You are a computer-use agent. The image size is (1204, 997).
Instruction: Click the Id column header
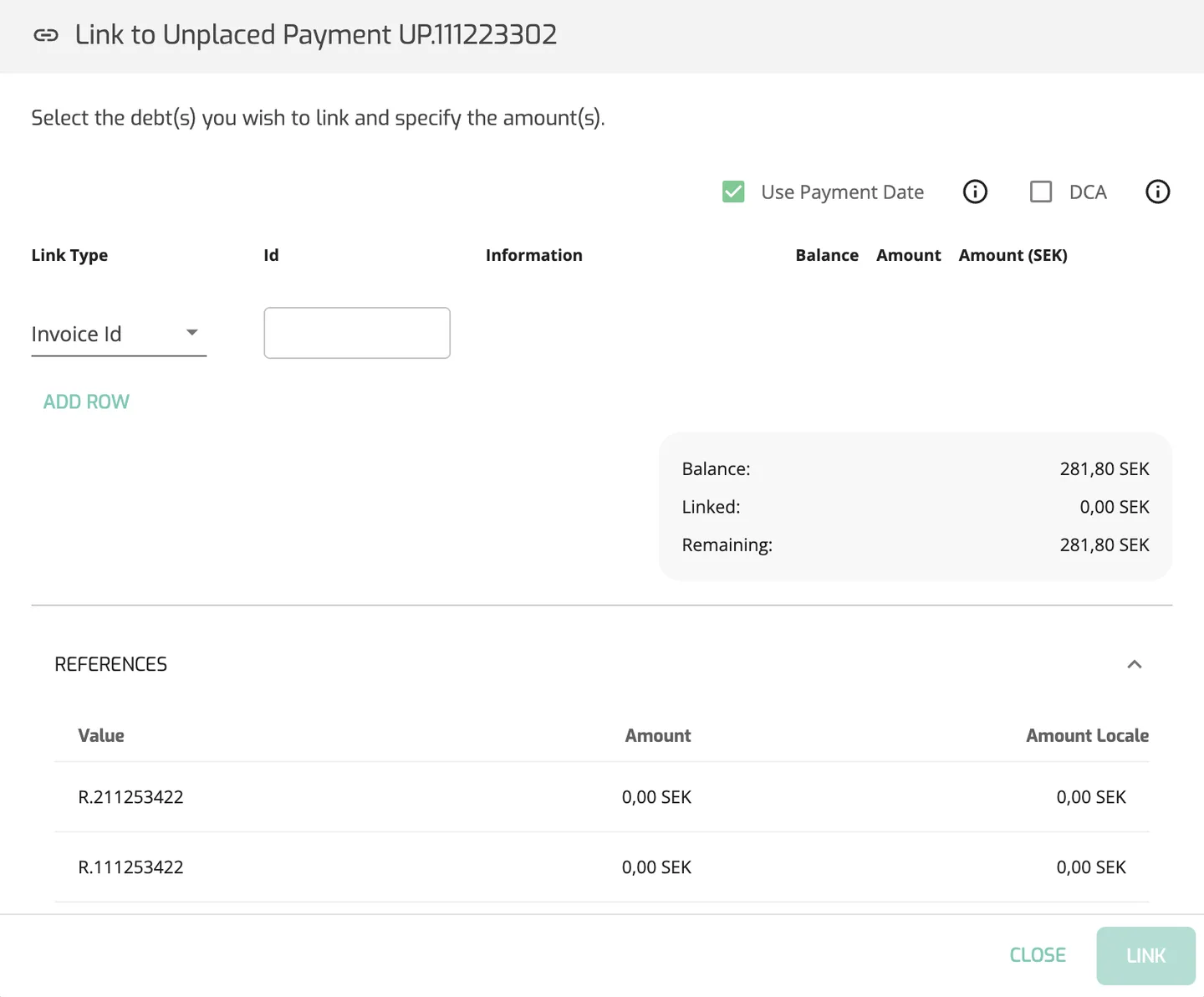tap(271, 255)
